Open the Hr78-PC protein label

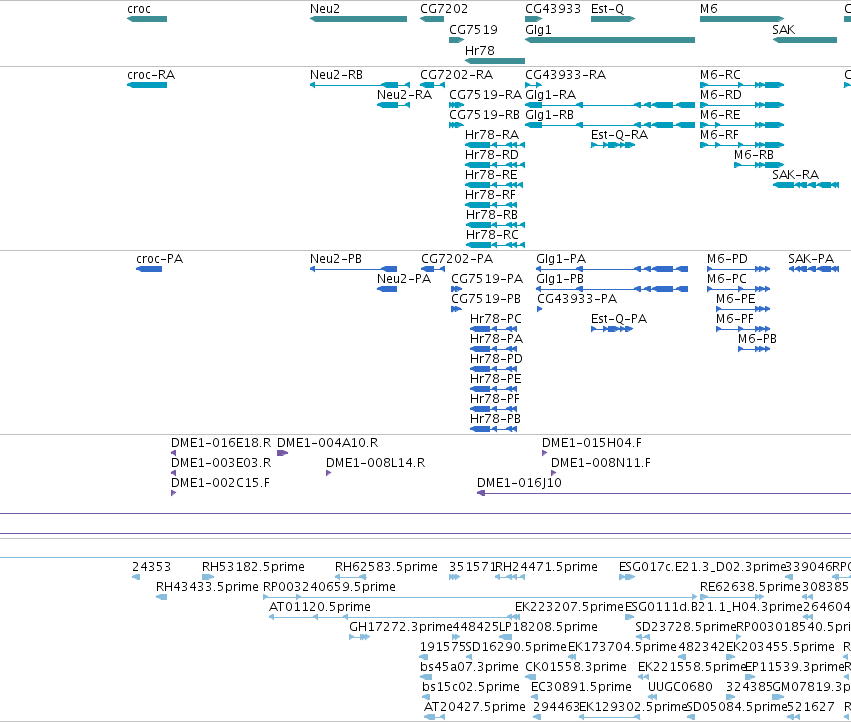(x=496, y=319)
